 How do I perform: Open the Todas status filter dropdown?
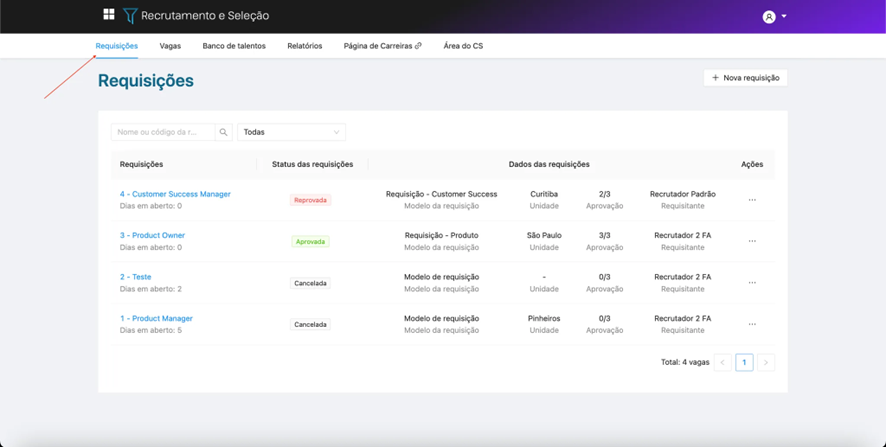click(x=292, y=132)
